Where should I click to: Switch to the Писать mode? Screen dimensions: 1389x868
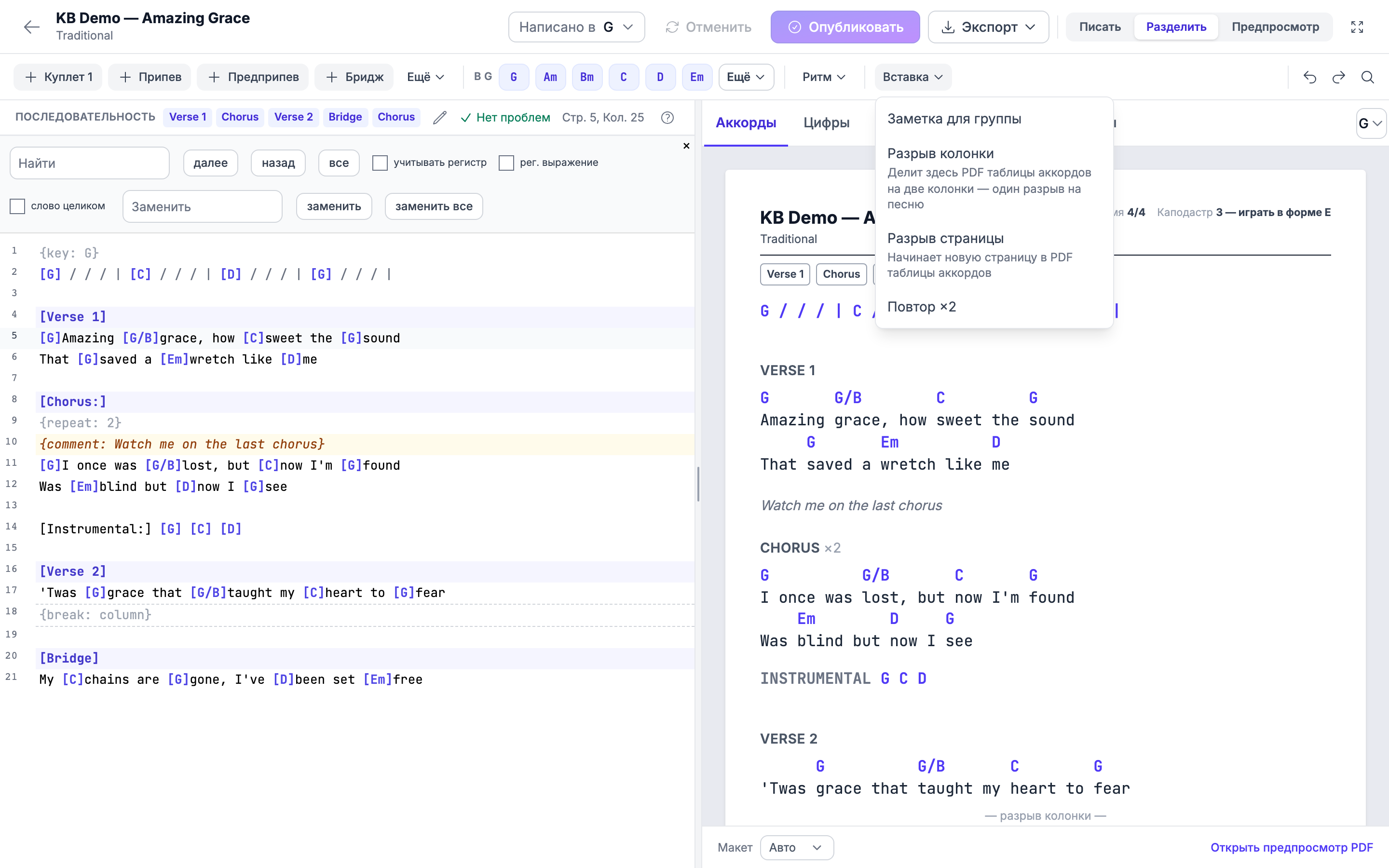(x=1100, y=27)
